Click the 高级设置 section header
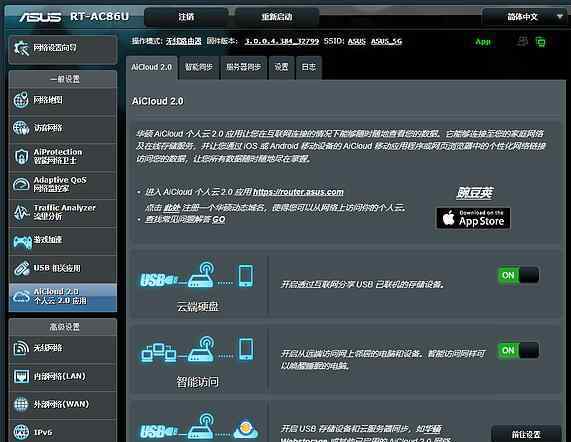The image size is (571, 442). (64, 327)
